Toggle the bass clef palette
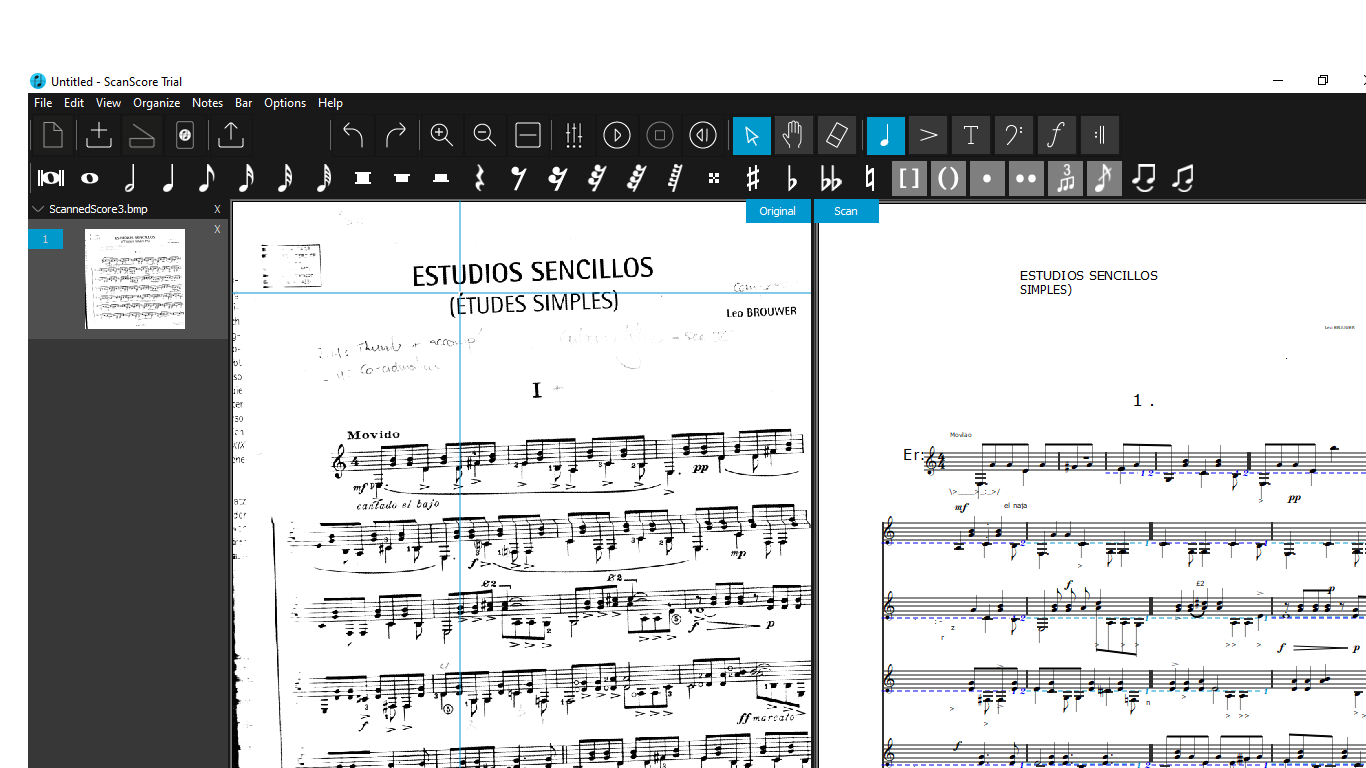This screenshot has width=1366, height=768. coord(1014,135)
